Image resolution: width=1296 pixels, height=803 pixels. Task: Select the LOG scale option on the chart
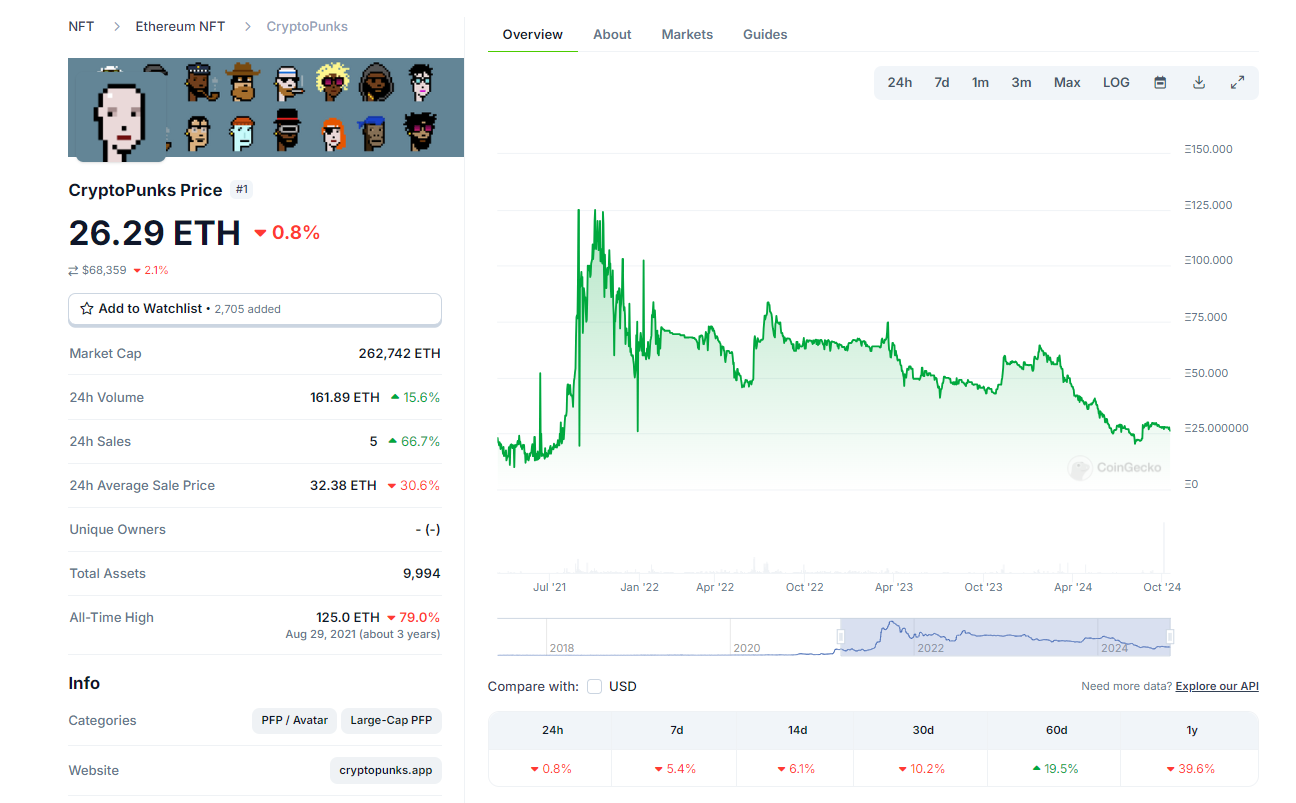tap(1116, 82)
